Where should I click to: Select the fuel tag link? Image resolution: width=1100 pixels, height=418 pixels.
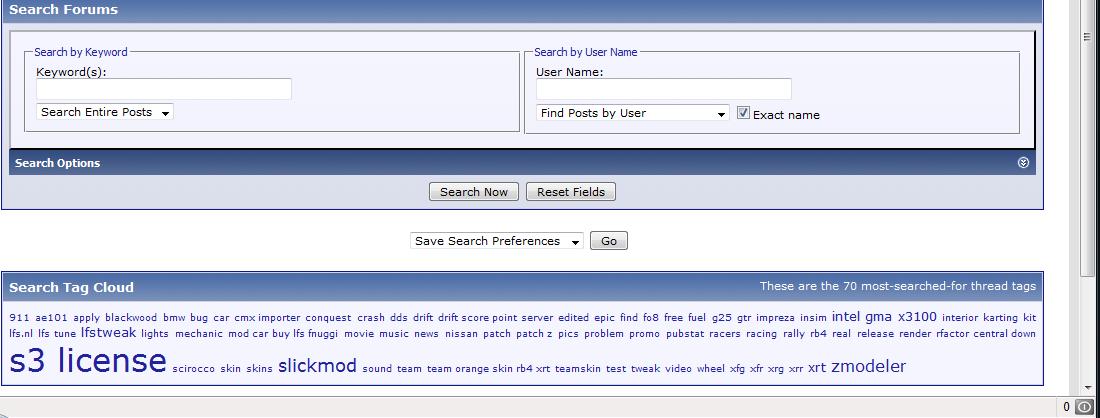tap(697, 318)
